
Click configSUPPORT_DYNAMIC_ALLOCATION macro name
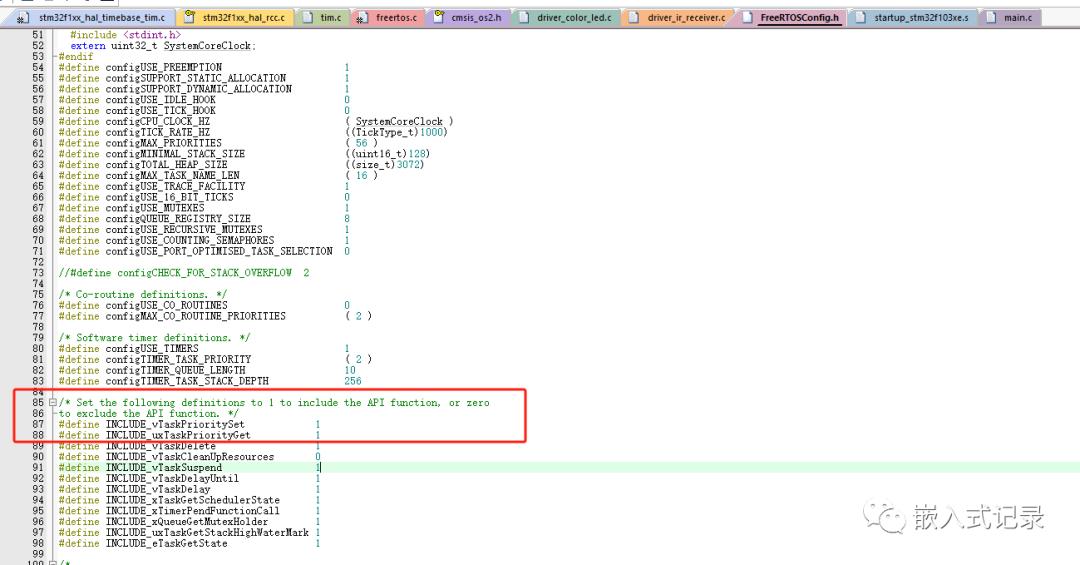[198, 89]
